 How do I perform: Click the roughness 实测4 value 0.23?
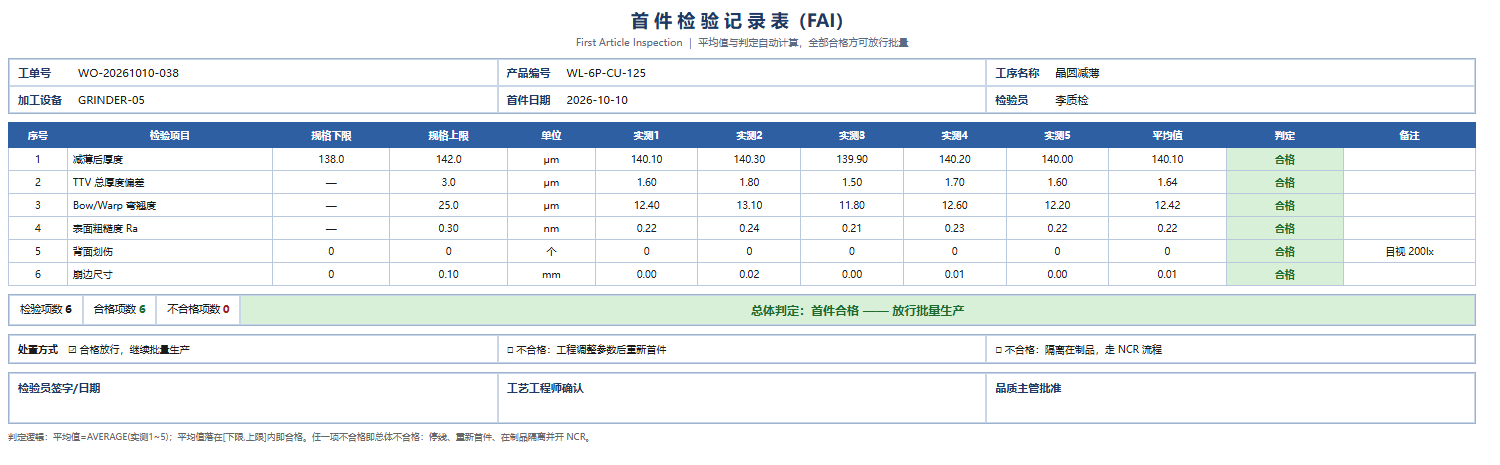955,228
